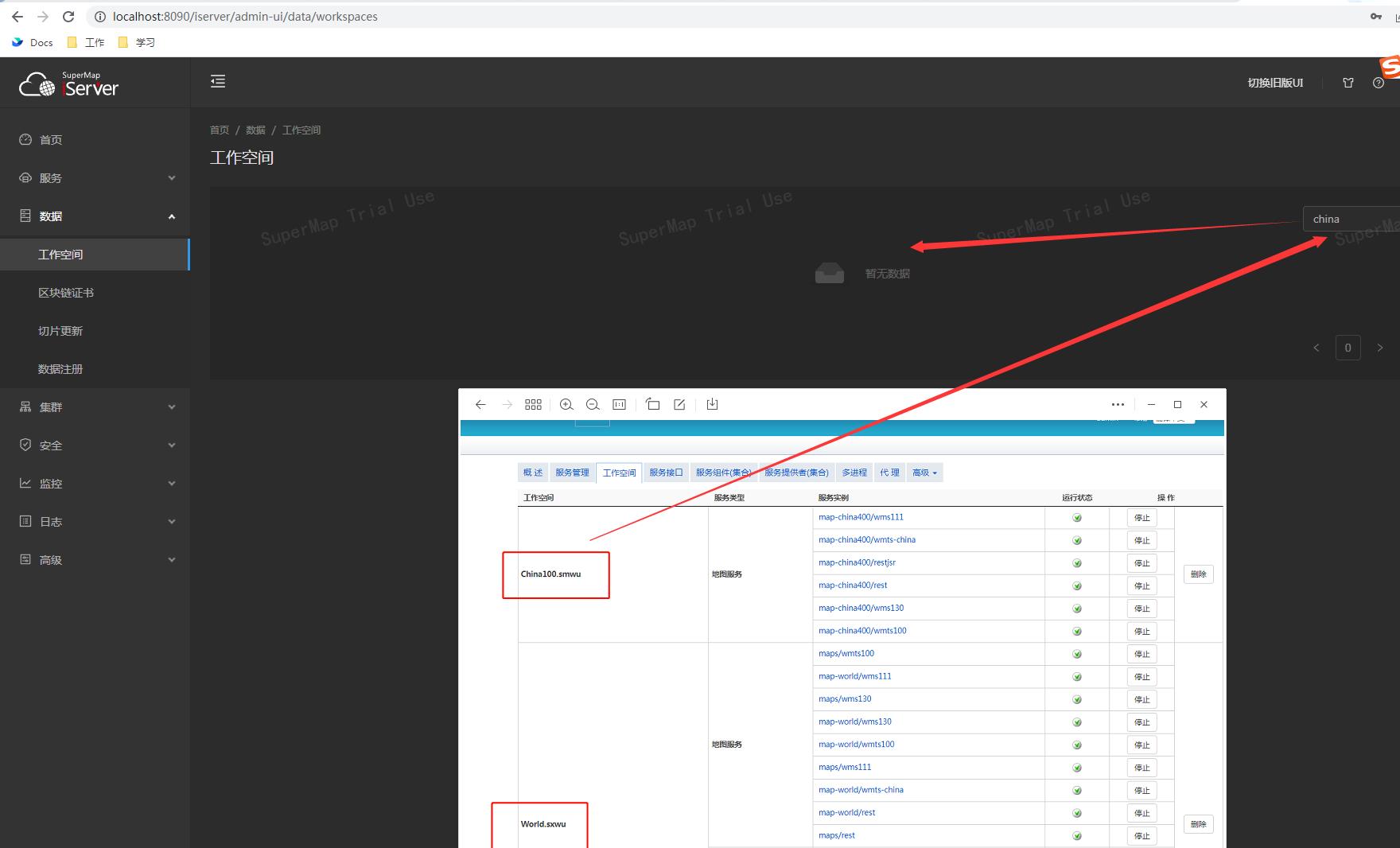Stop the map-china400/wms111 service
The image size is (1400, 848).
pos(1141,518)
